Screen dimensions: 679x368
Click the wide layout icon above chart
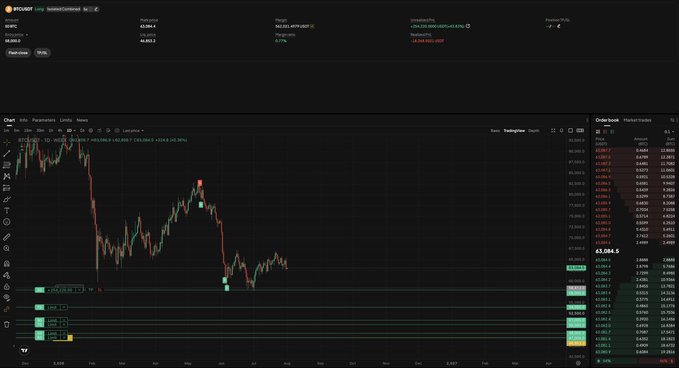click(x=580, y=130)
